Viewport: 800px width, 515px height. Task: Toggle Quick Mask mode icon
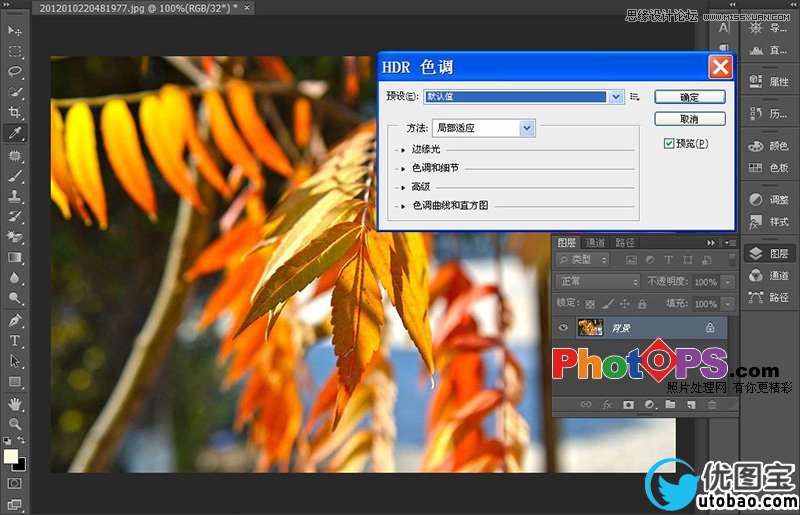coord(15,483)
